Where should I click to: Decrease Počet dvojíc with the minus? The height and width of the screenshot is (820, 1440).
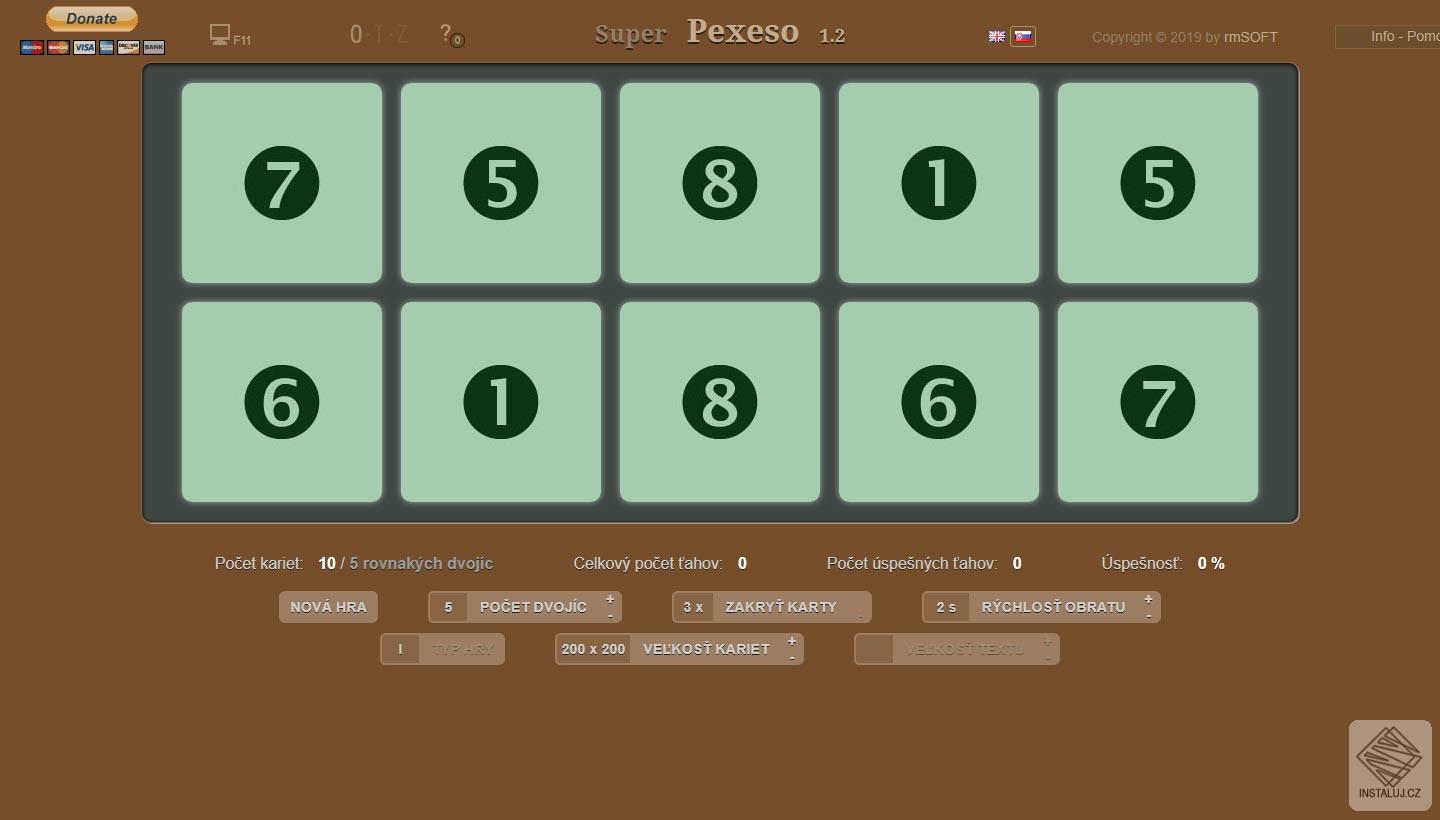610,615
